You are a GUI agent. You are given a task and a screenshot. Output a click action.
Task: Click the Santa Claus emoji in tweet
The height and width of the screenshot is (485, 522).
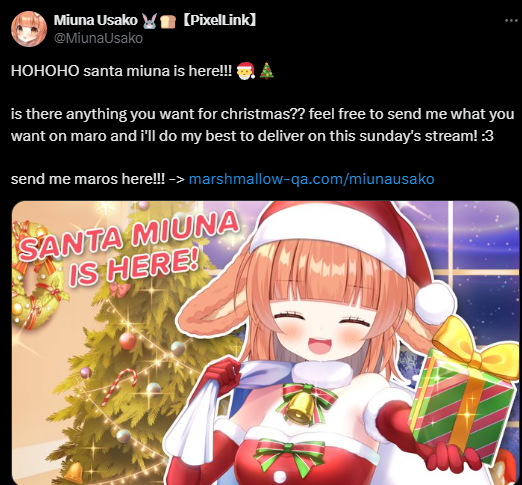click(x=246, y=71)
